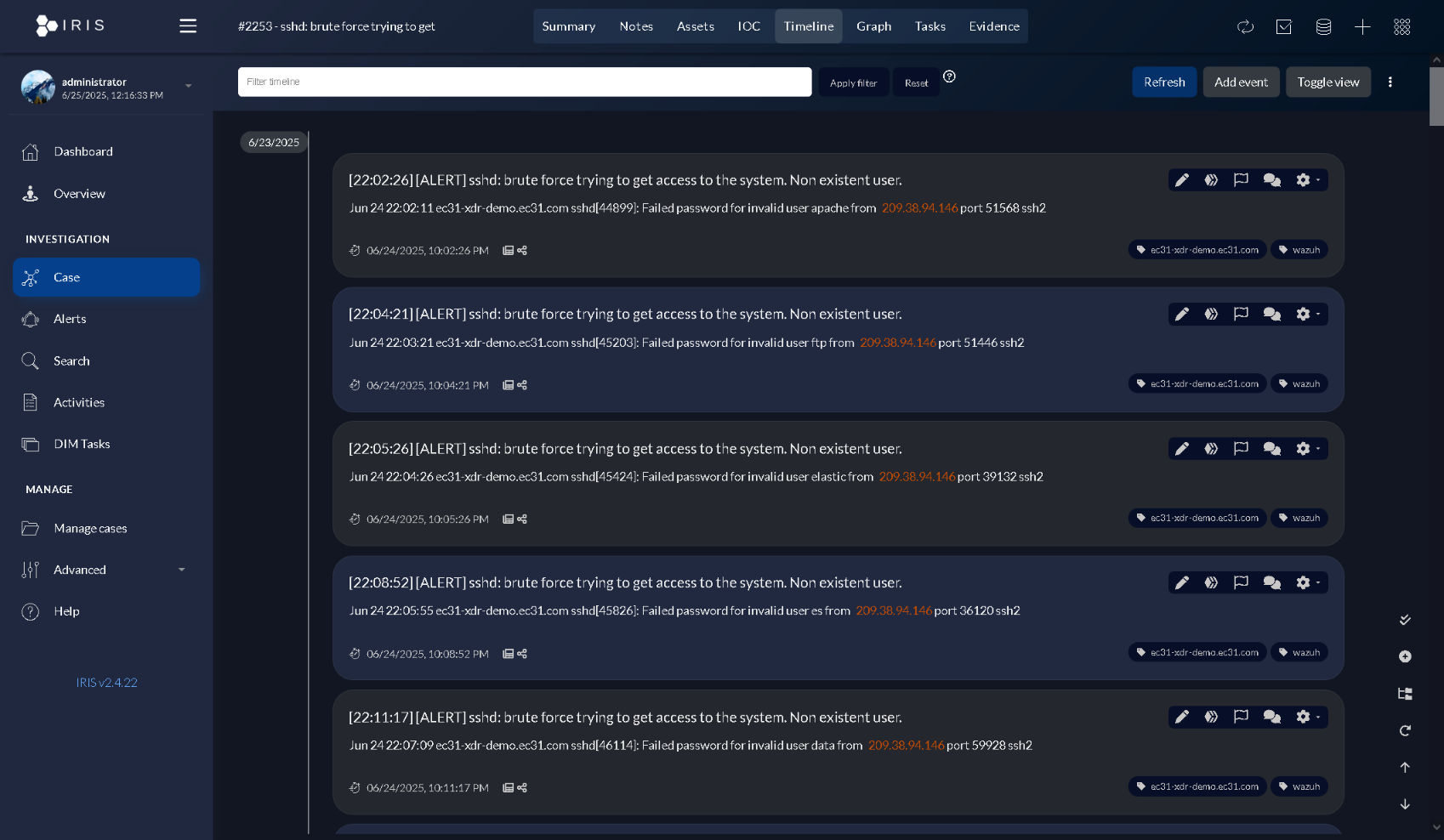This screenshot has width=1444, height=840.
Task: Open the Notes tab
Action: [636, 26]
